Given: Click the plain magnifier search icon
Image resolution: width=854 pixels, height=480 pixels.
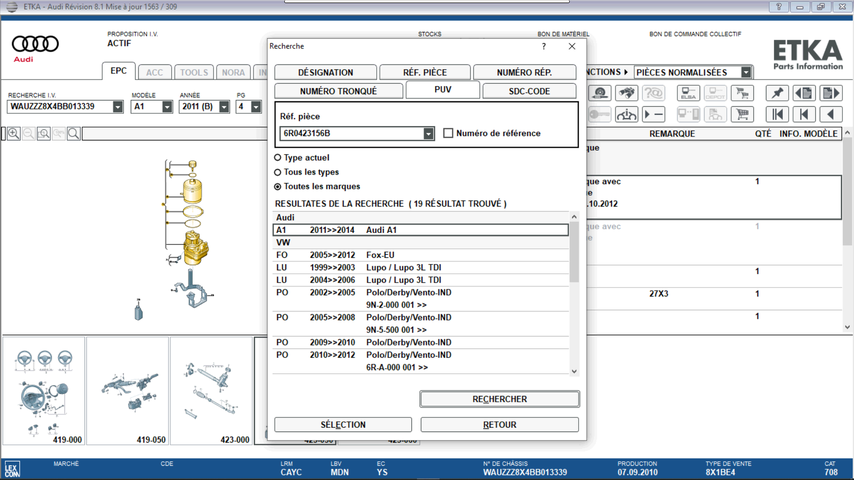Looking at the screenshot, I should (x=74, y=133).
